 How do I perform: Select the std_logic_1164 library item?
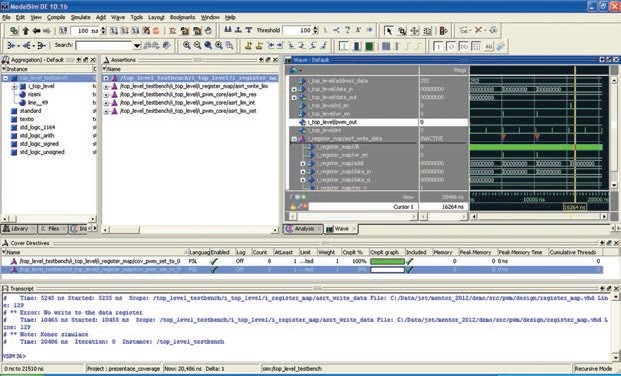click(37, 128)
